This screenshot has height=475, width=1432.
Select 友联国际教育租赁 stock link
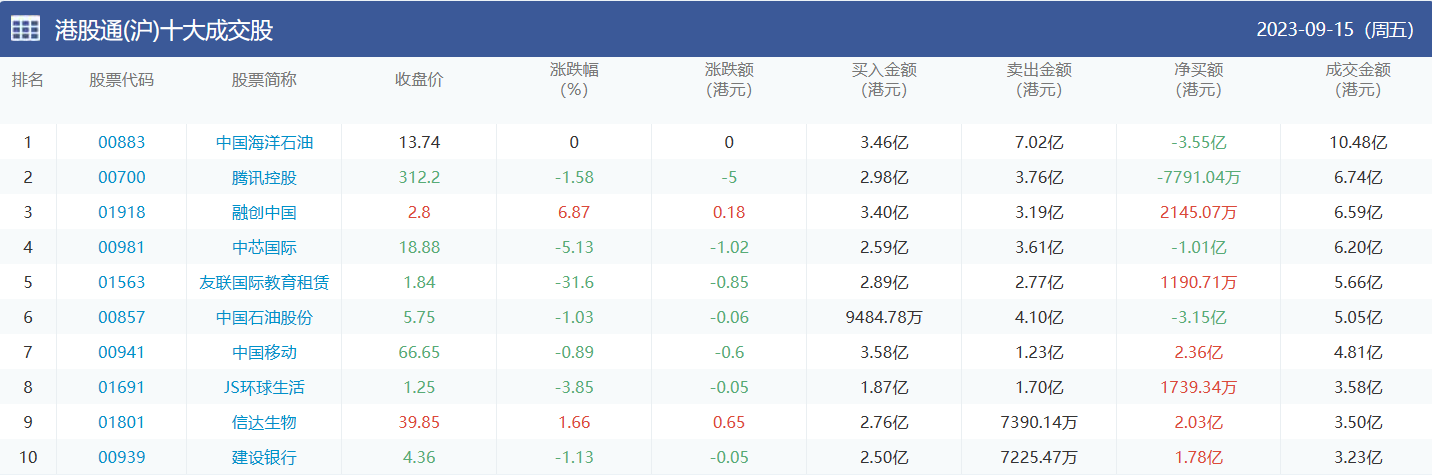point(264,282)
